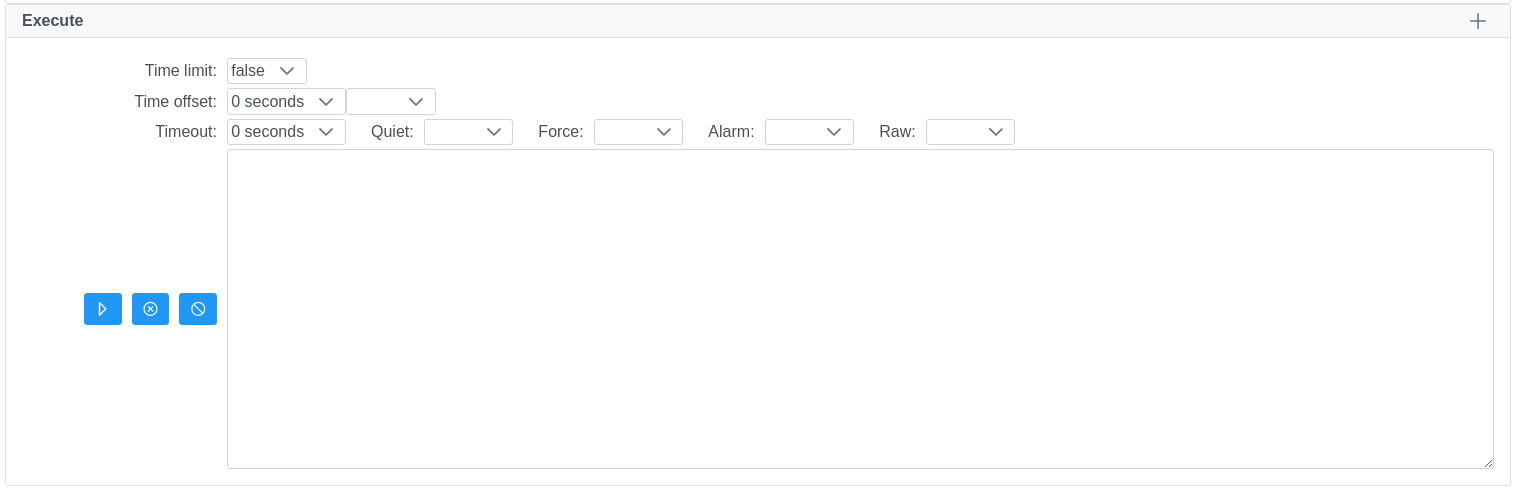Viewport: 1518px width, 493px height.
Task: Open the Alarm option dropdown
Action: 809,132
